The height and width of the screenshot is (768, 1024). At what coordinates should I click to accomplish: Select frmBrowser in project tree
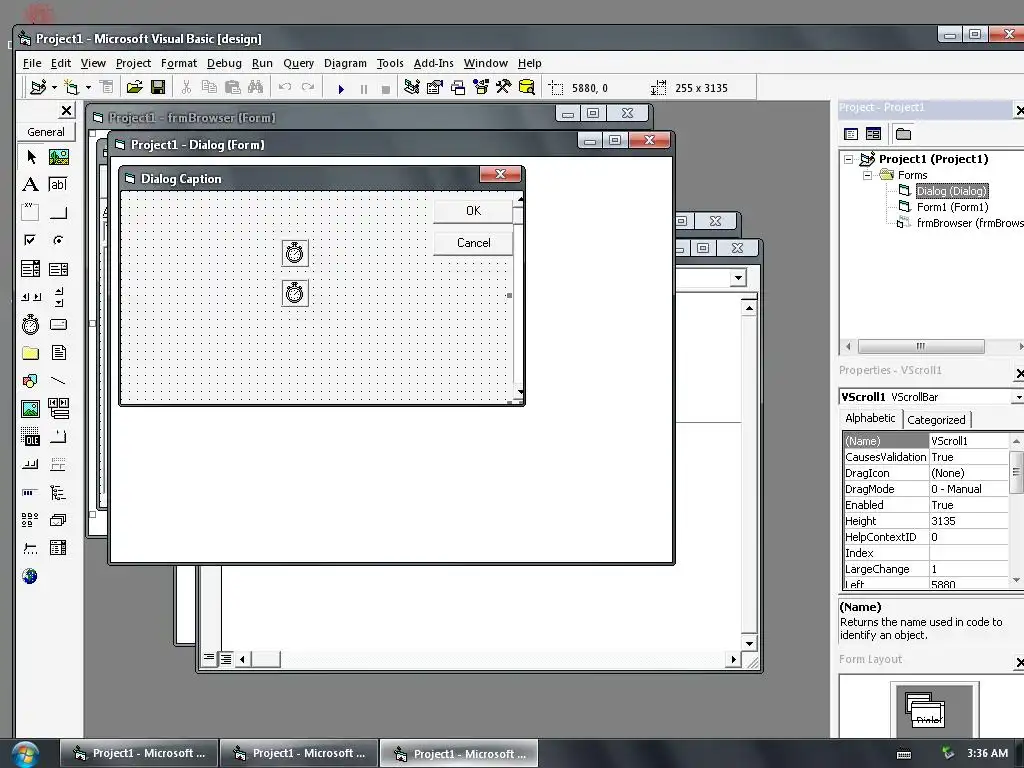pos(970,223)
